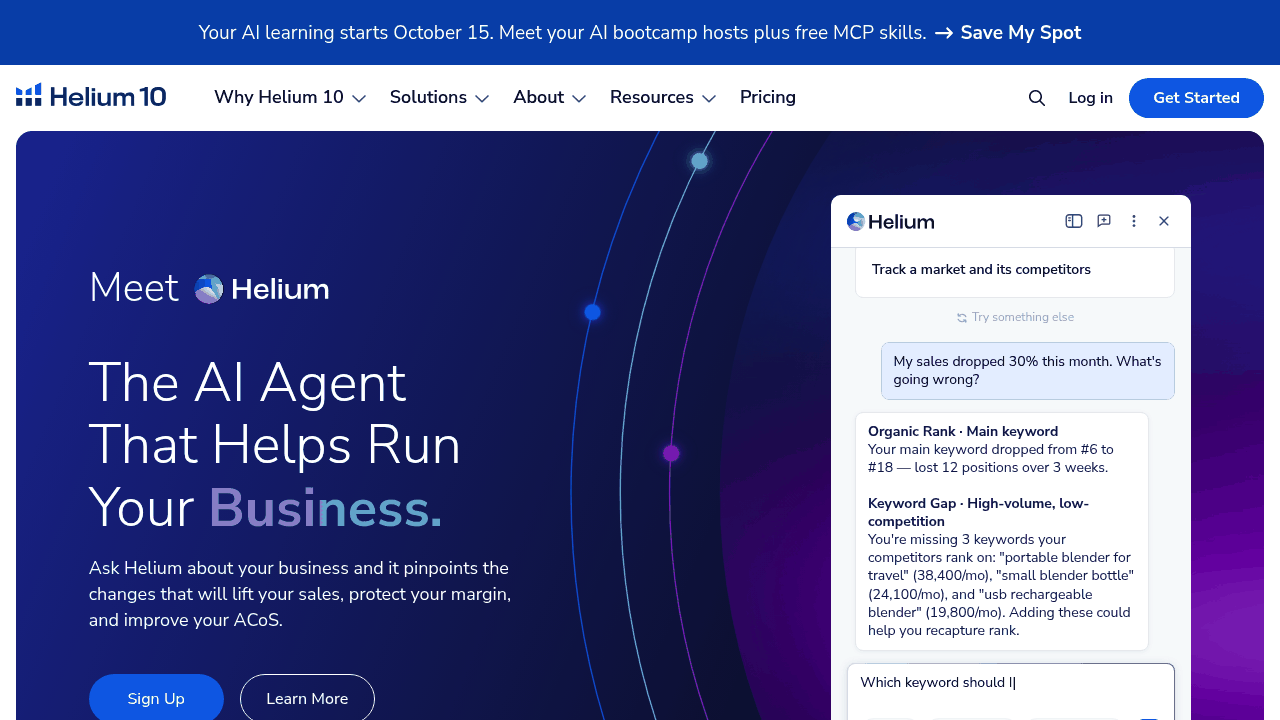This screenshot has width=1280, height=720.
Task: Expand the Solutions dropdown
Action: pos(439,97)
